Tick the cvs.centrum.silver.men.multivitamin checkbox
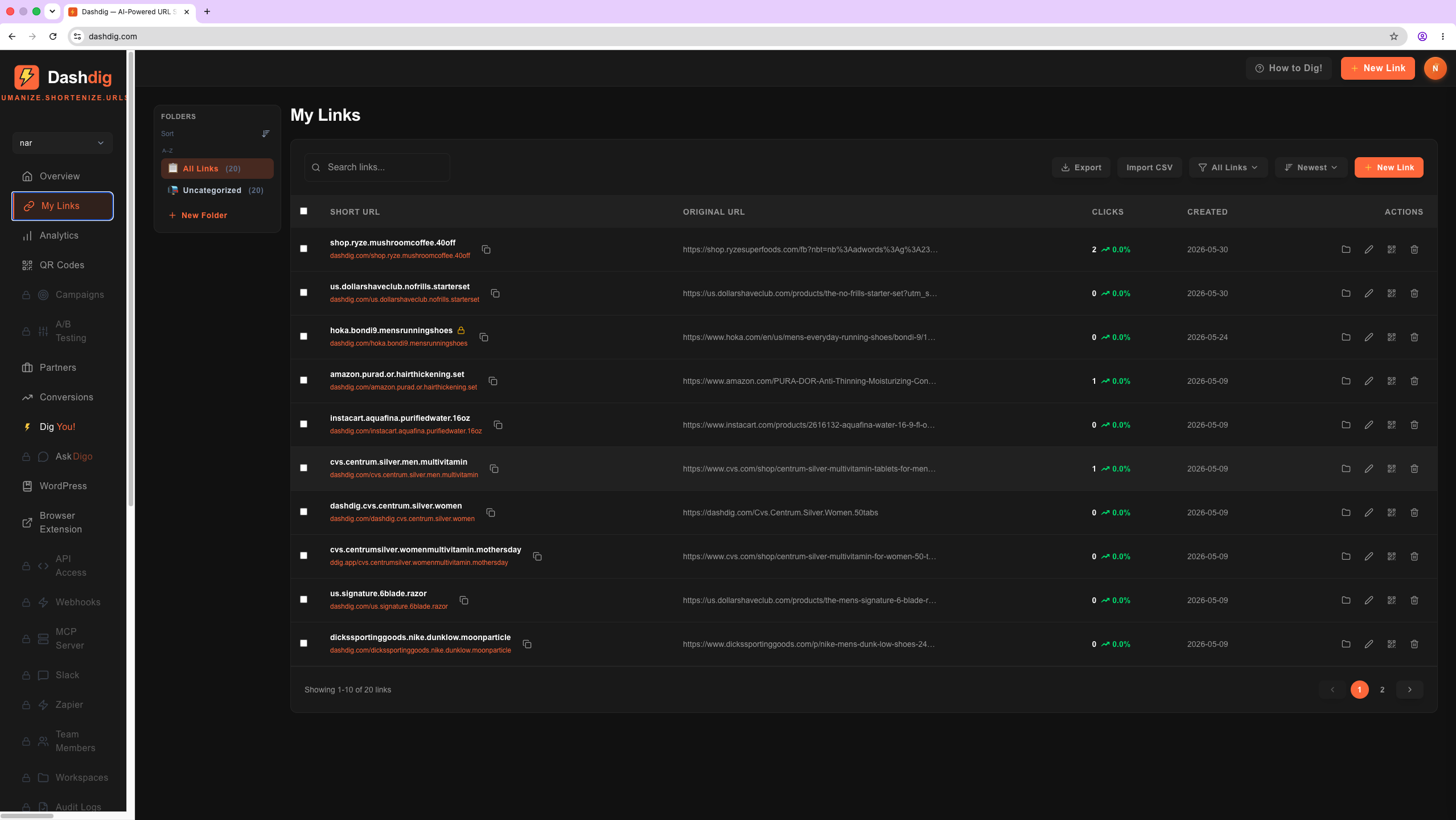The width and height of the screenshot is (1456, 820). [x=304, y=468]
